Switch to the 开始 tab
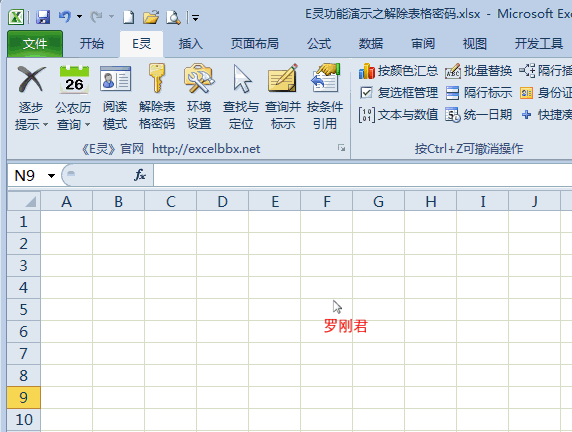Viewport: 572px width, 432px height. (92, 44)
